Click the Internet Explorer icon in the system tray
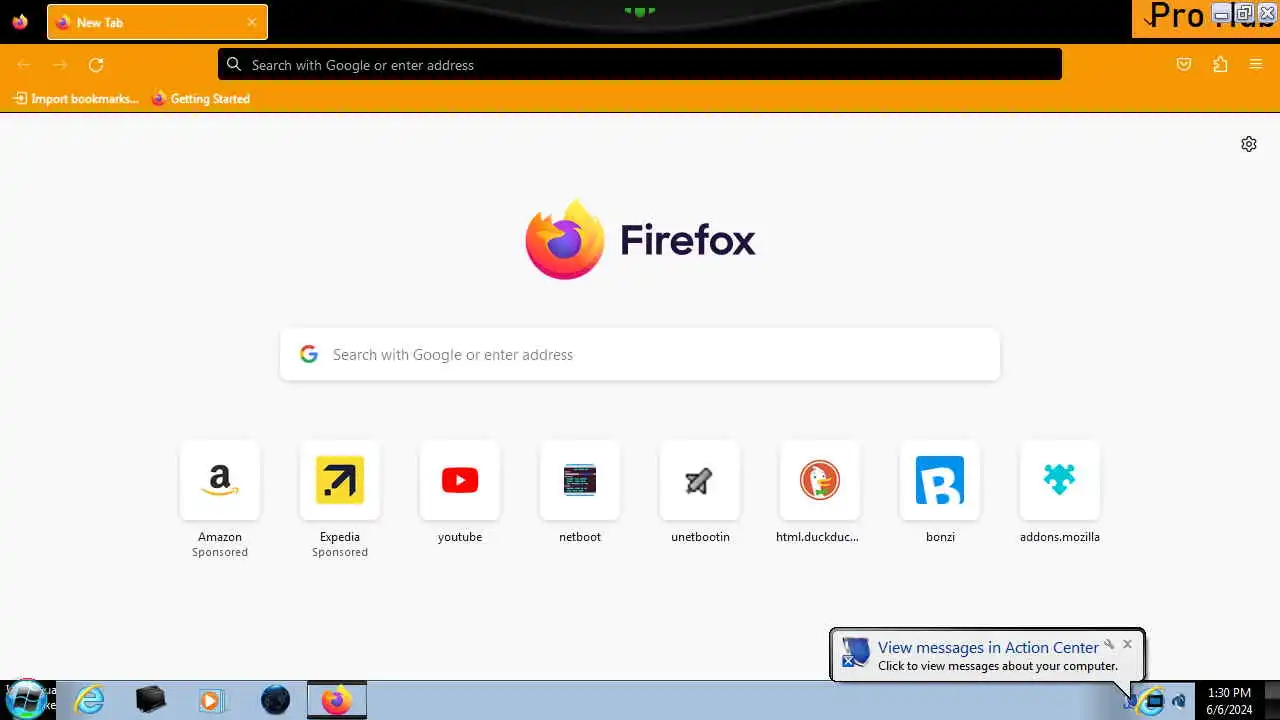The height and width of the screenshot is (720, 1280). click(x=1152, y=701)
